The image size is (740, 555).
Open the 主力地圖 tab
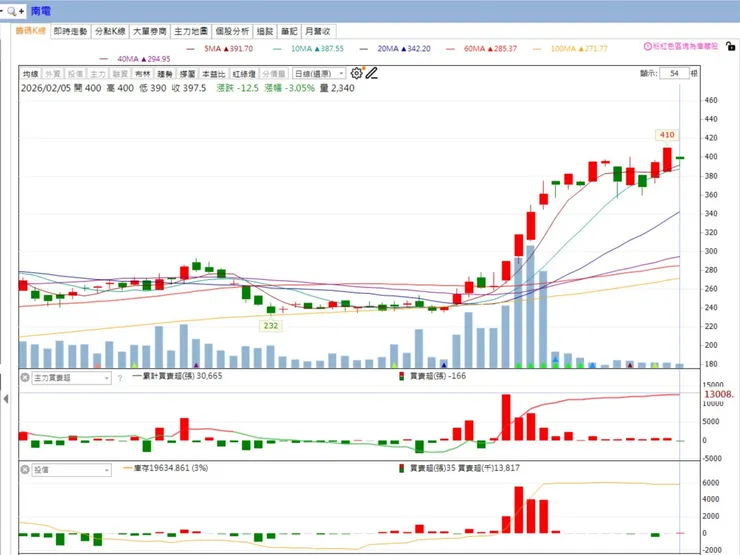(x=191, y=31)
